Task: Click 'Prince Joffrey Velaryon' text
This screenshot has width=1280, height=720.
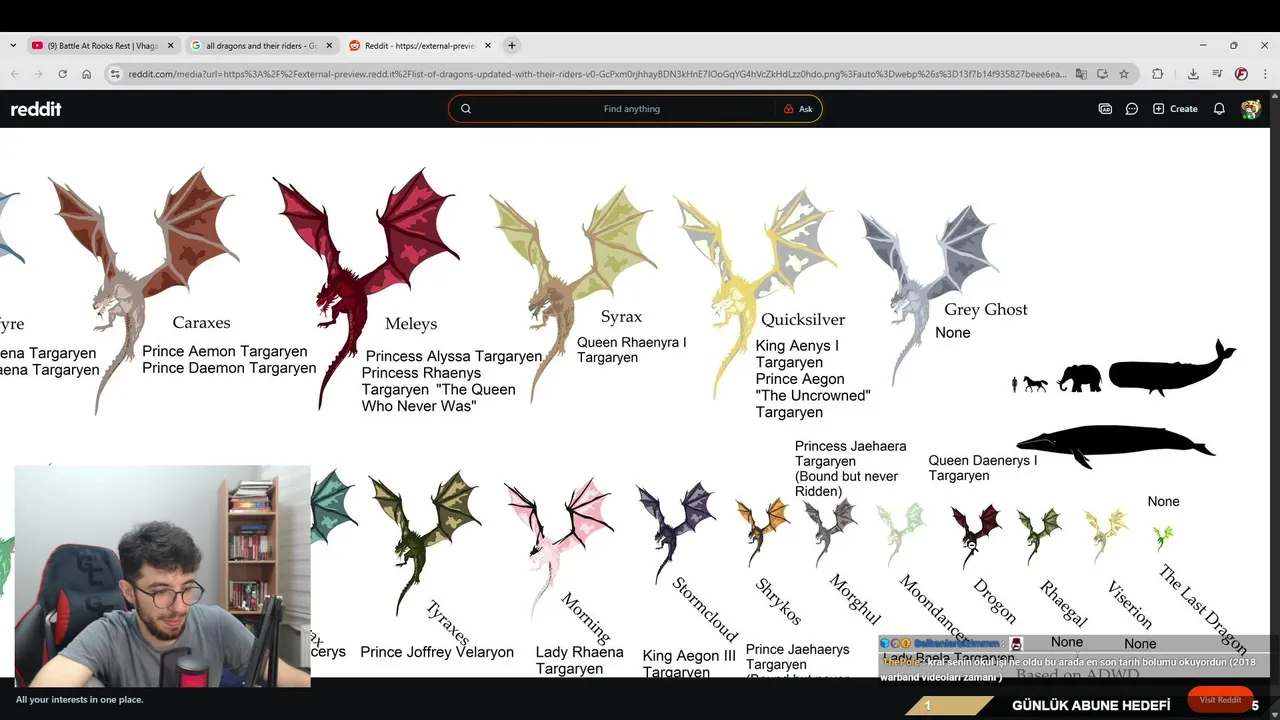Action: pyautogui.click(x=437, y=652)
